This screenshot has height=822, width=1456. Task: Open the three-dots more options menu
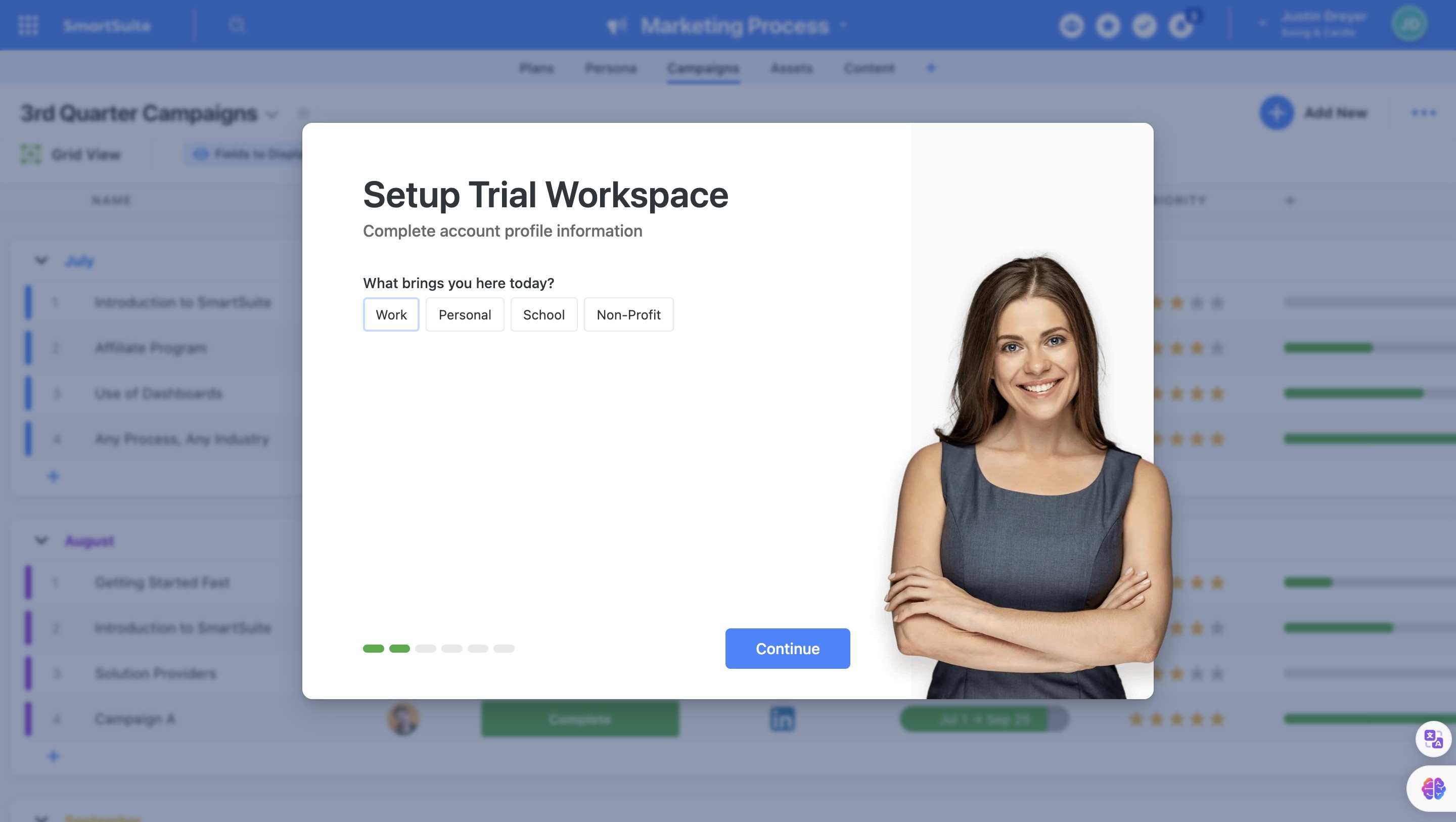point(1423,113)
